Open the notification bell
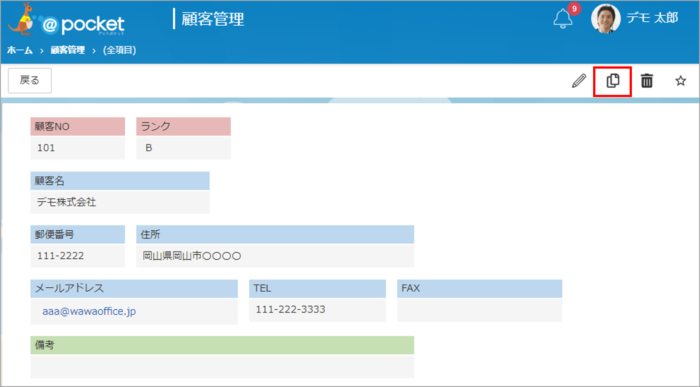 click(x=562, y=19)
